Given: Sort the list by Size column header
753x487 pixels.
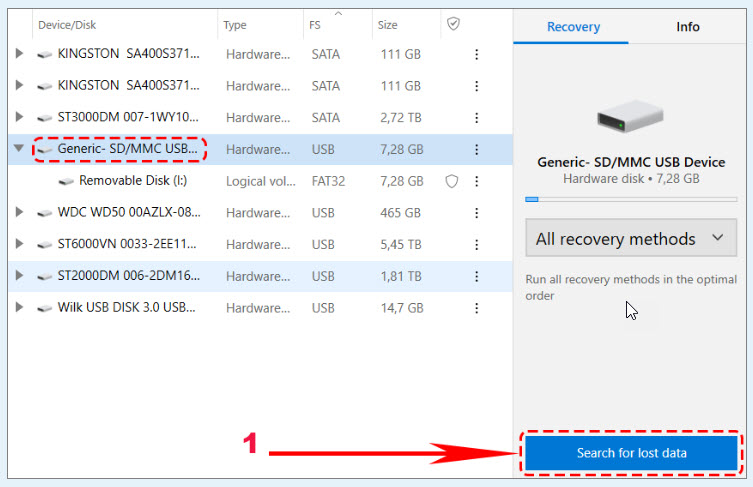Looking at the screenshot, I should (388, 25).
